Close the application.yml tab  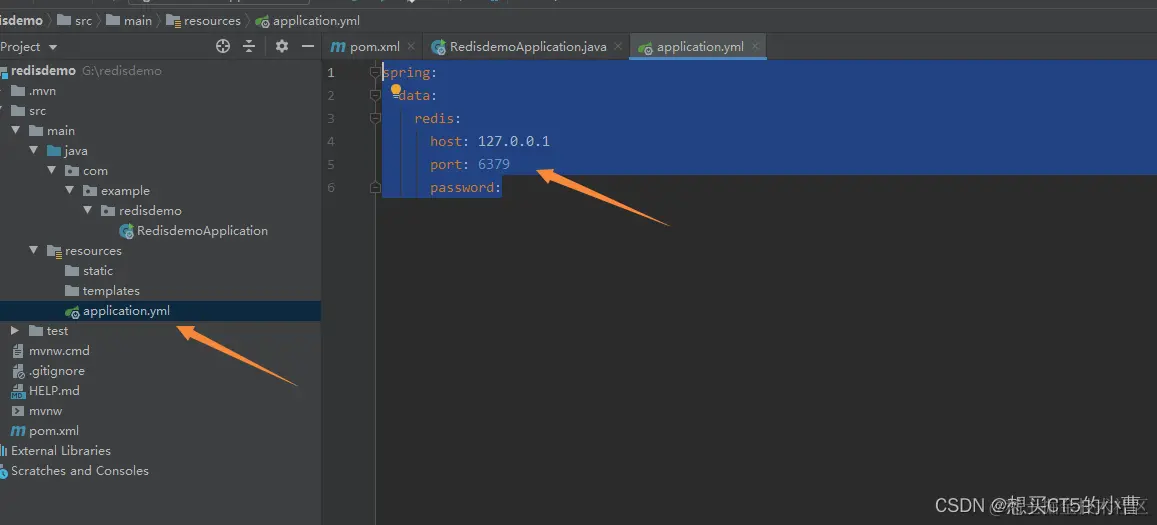pos(755,47)
